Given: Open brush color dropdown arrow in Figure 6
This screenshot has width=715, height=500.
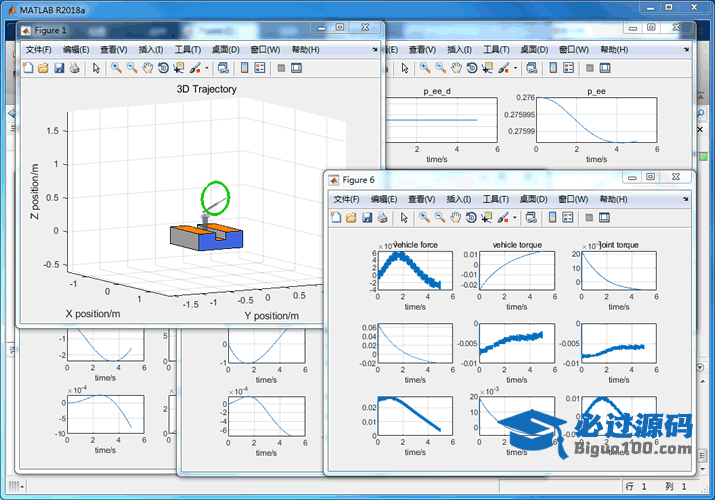Looking at the screenshot, I should pos(514,218).
